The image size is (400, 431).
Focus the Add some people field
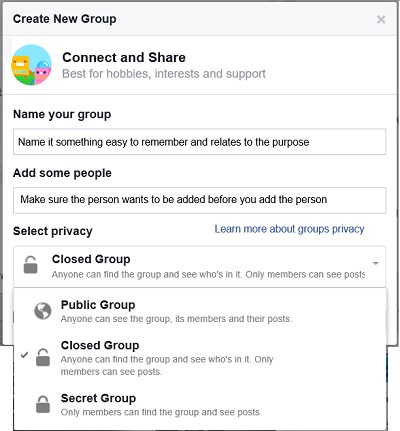[x=200, y=200]
